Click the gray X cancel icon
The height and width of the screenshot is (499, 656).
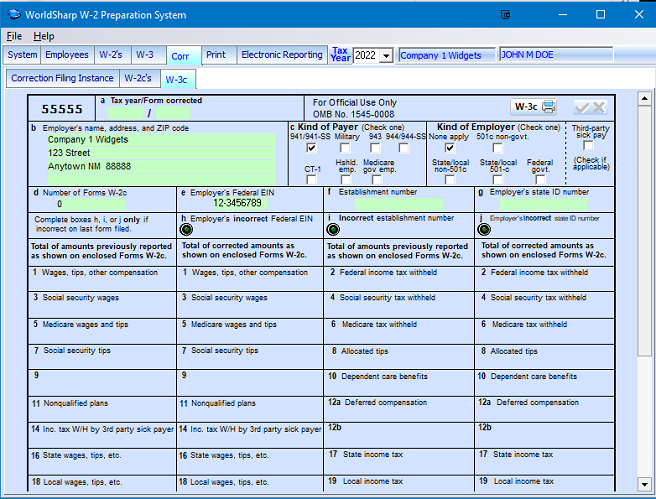599,107
